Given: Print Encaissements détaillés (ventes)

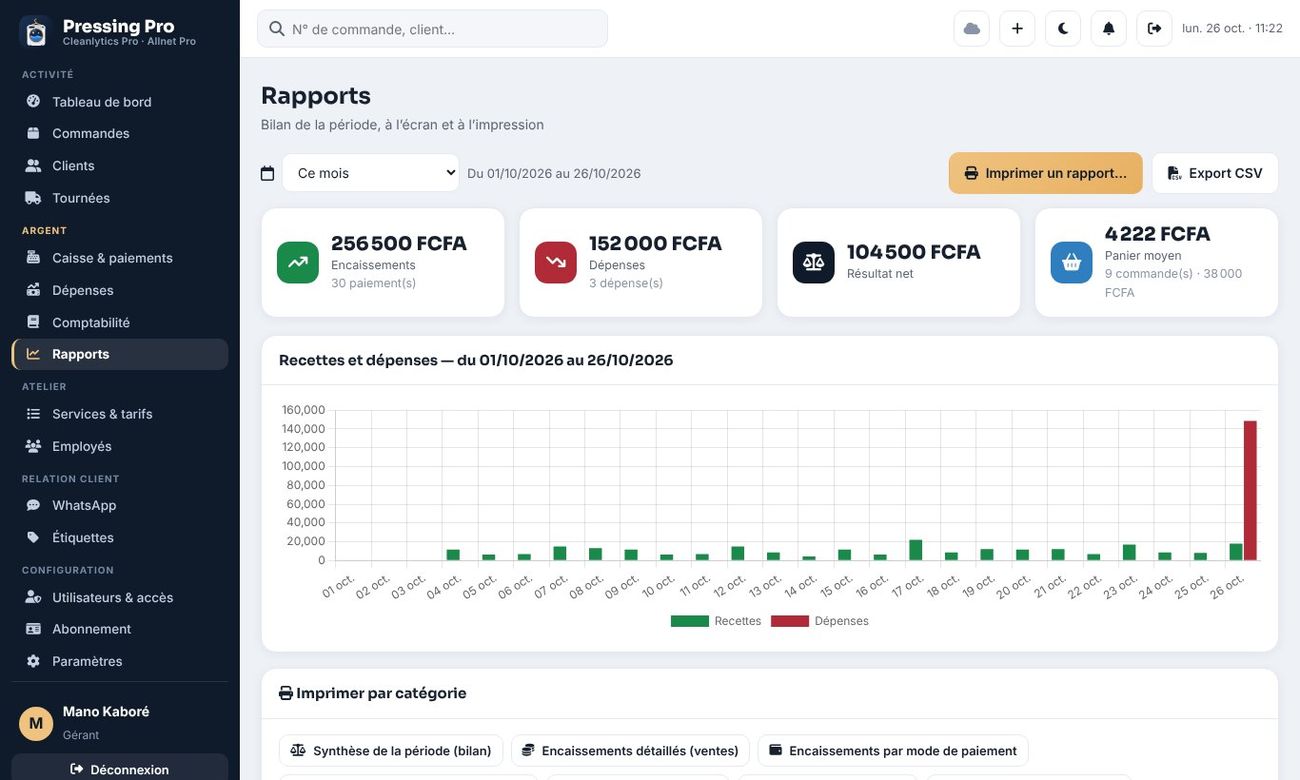Looking at the screenshot, I should pyautogui.click(x=630, y=751).
